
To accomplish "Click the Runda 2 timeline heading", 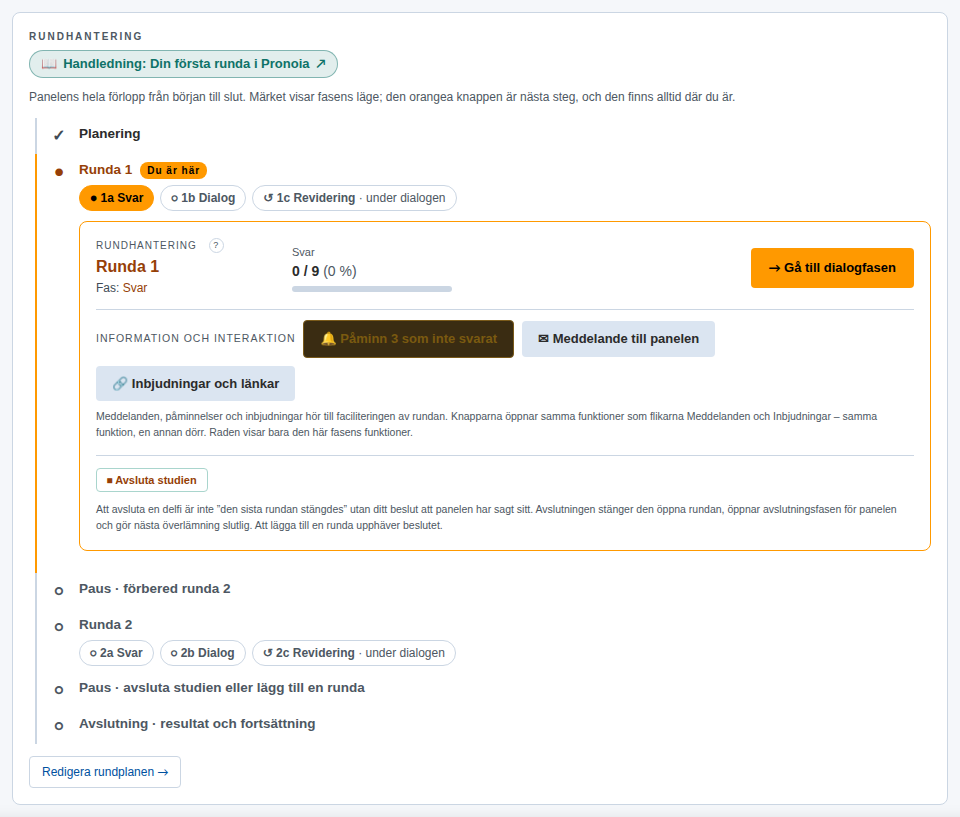I will point(105,625).
